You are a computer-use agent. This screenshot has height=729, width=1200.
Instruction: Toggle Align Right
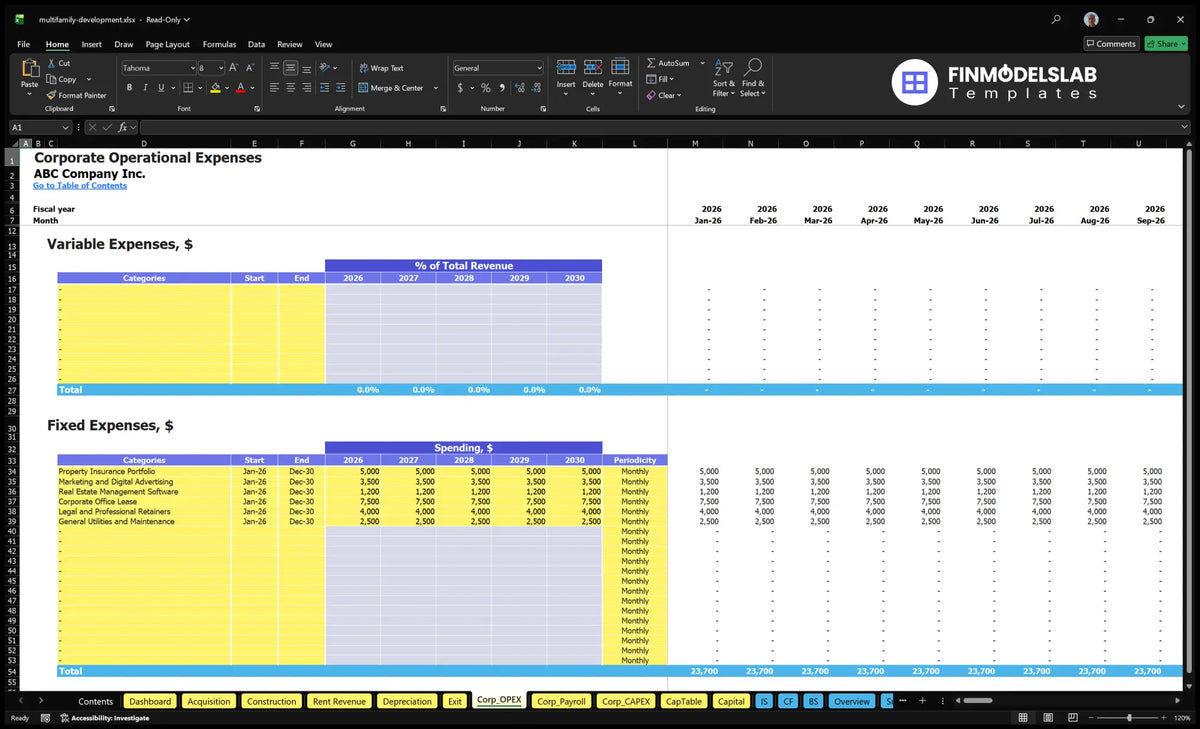coord(307,88)
